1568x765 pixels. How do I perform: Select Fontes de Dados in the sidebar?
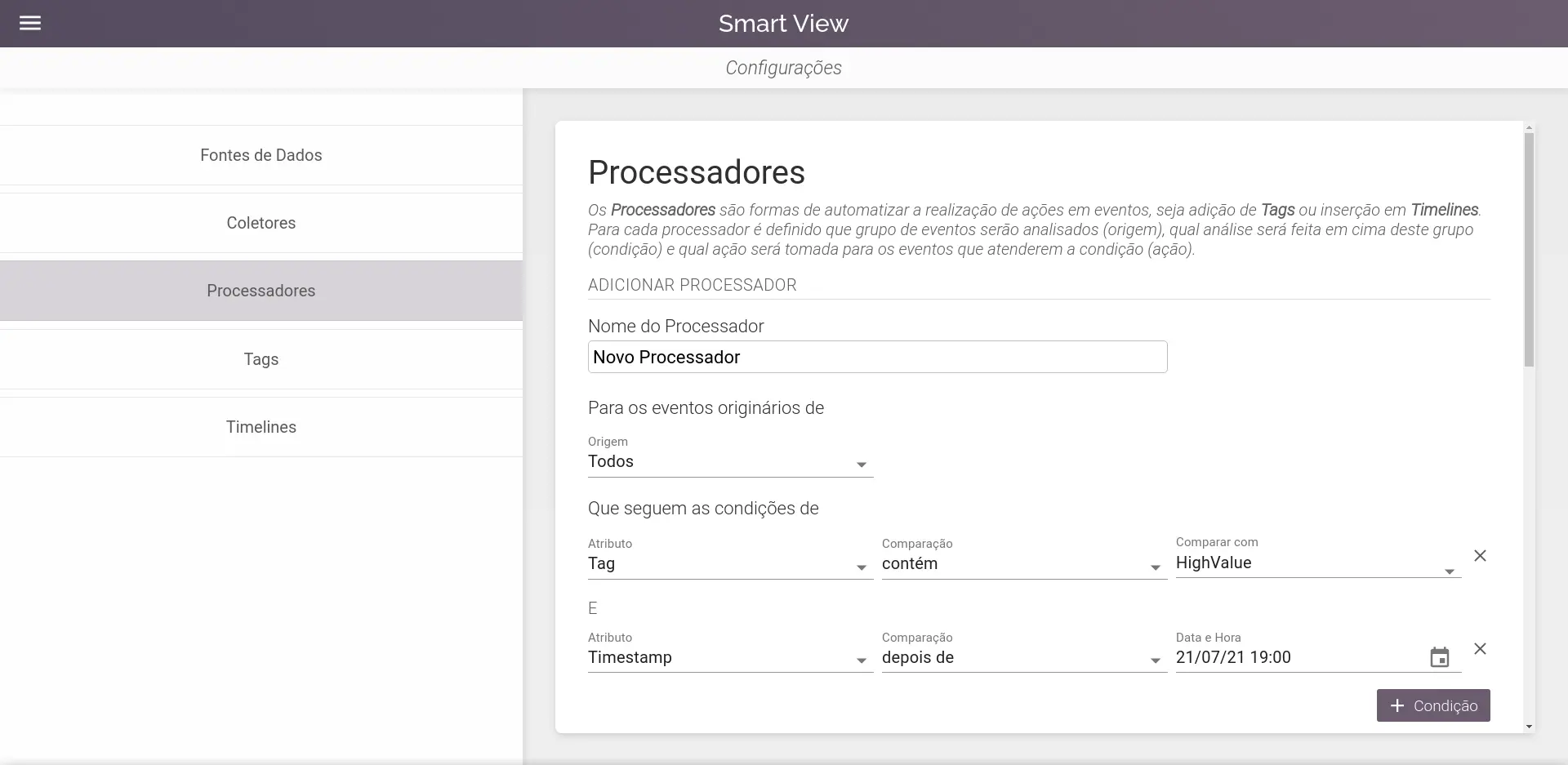coord(261,155)
